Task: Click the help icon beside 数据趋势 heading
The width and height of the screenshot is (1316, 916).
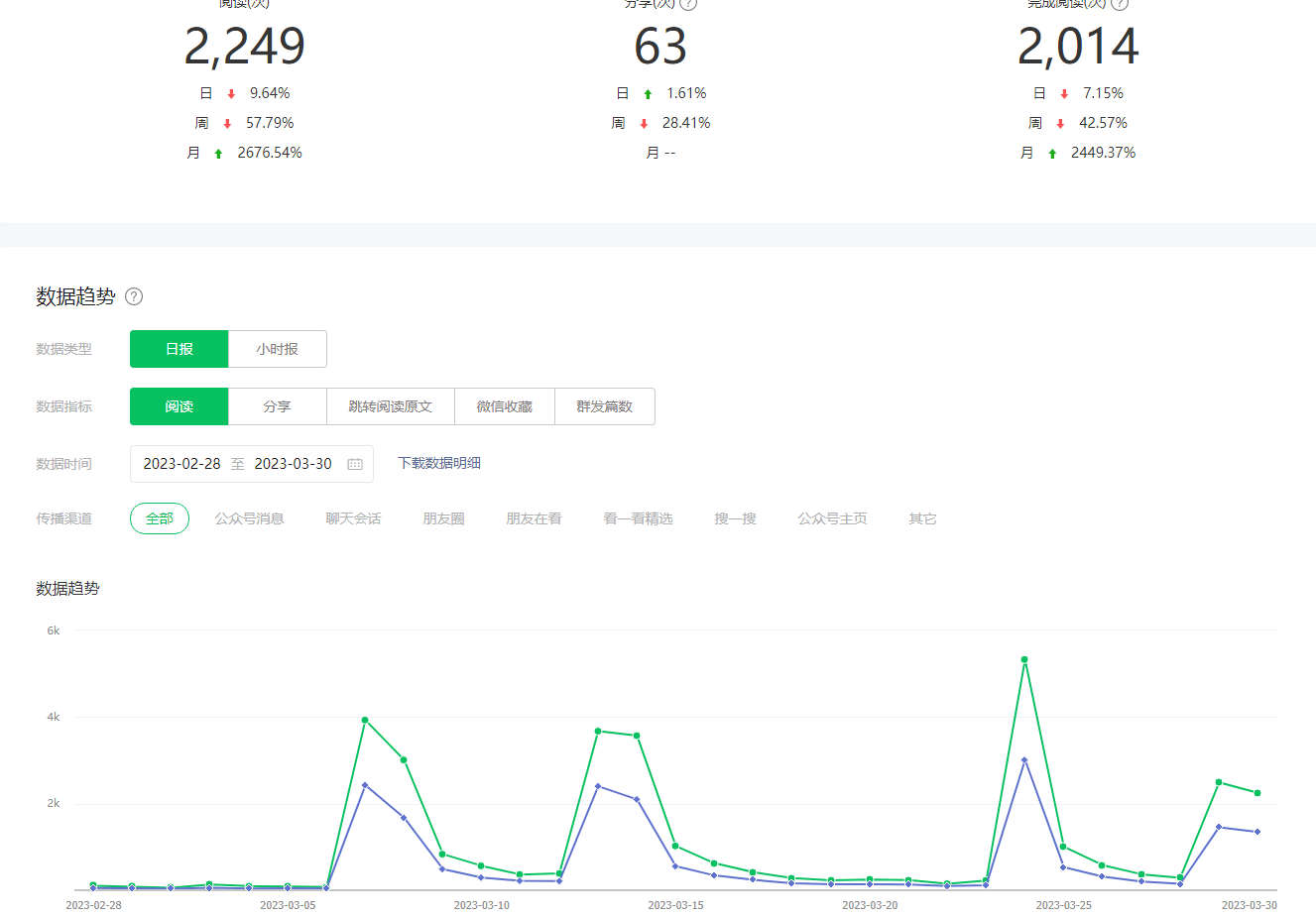Action: point(134,296)
